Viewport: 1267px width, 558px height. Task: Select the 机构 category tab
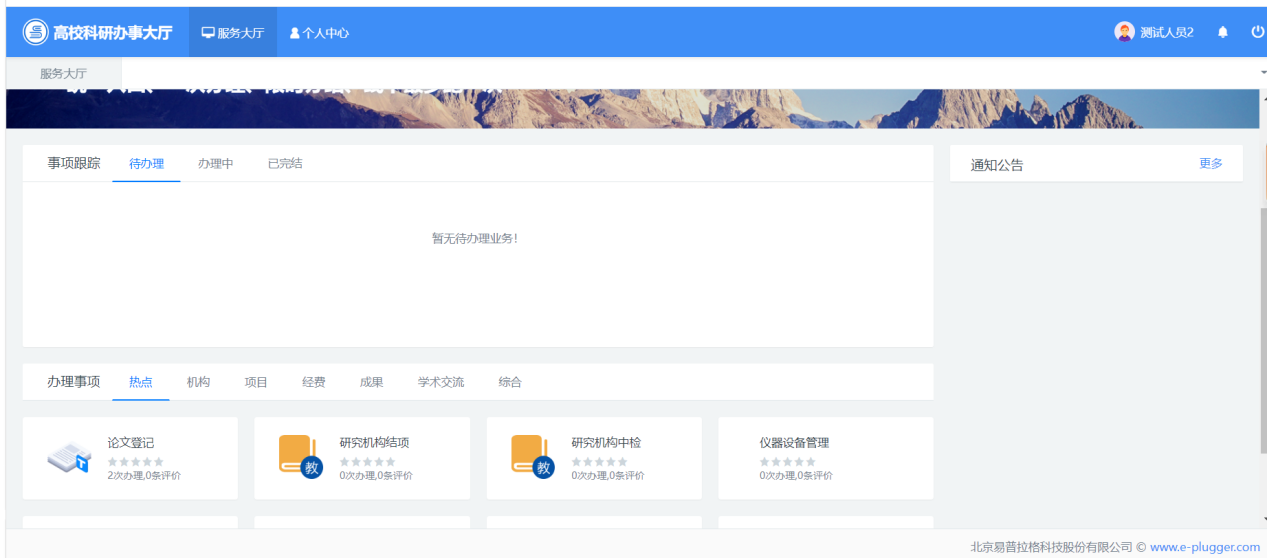click(x=198, y=382)
